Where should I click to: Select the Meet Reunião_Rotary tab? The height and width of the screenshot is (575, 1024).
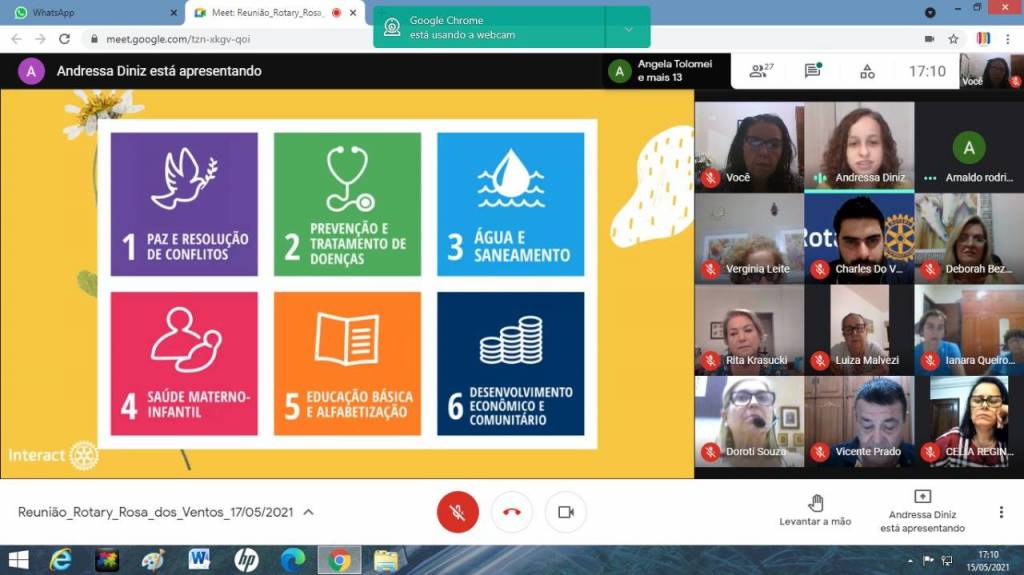pos(270,13)
